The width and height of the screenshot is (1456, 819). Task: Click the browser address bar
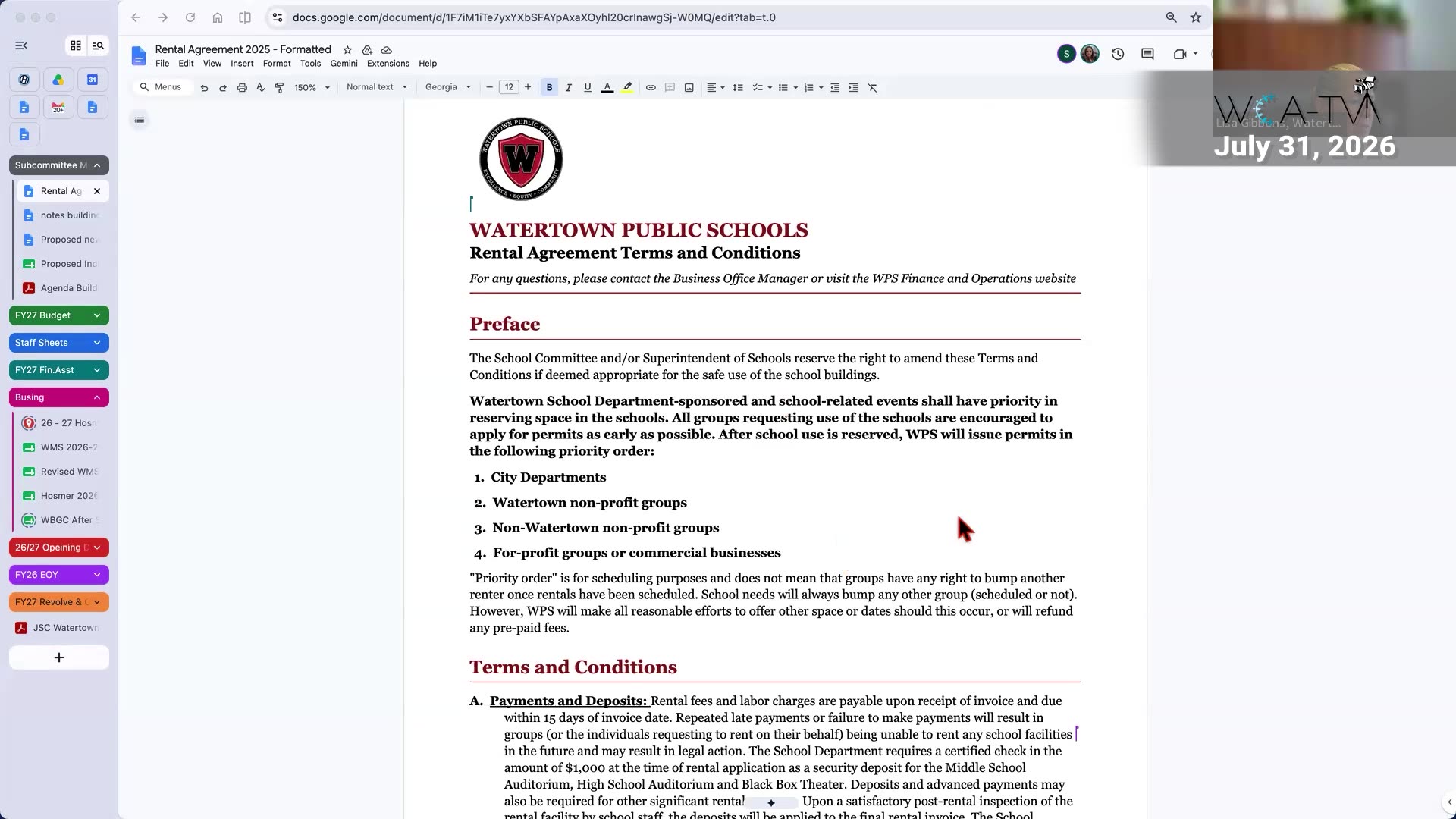pos(713,17)
